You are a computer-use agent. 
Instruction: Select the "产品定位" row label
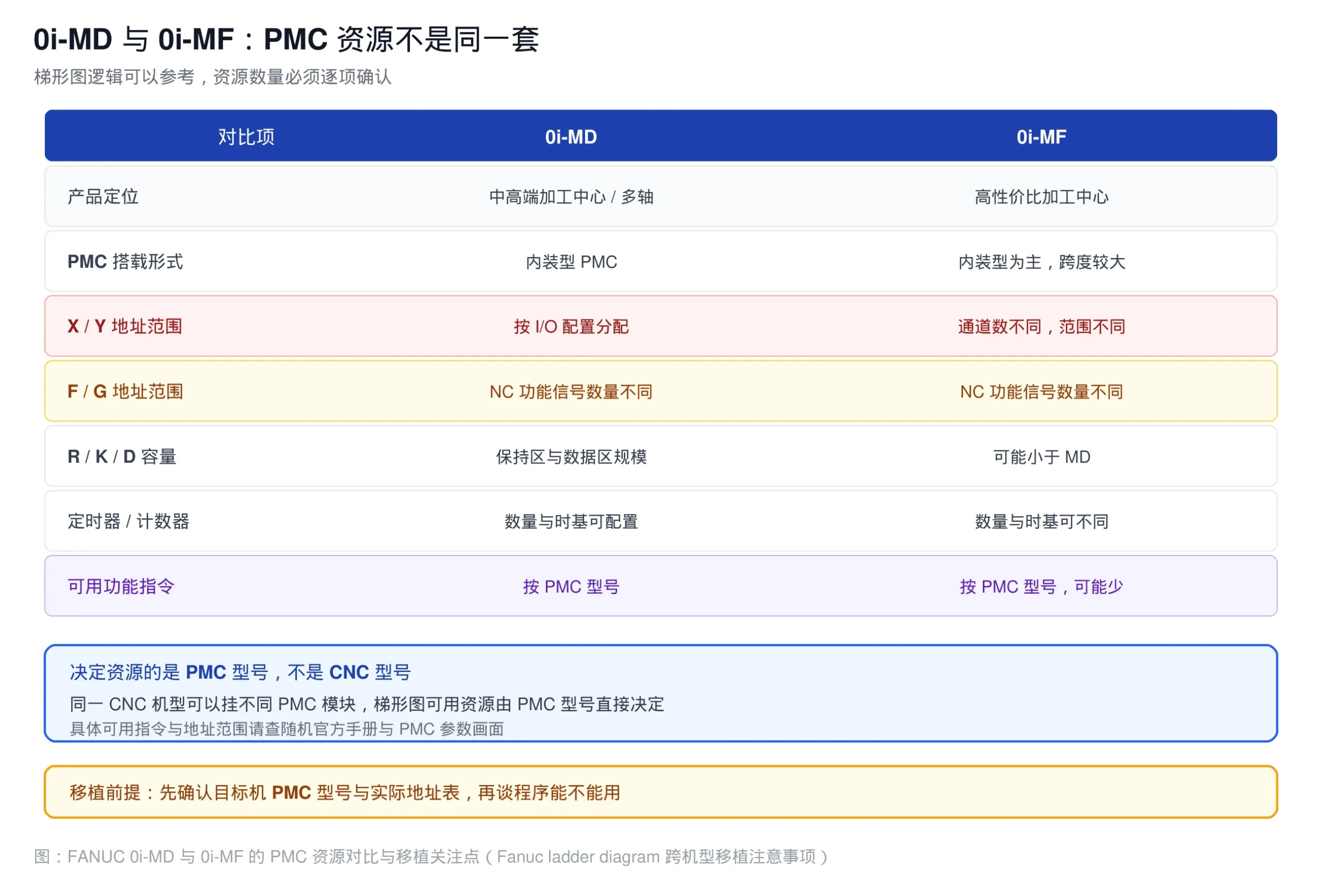click(x=103, y=197)
